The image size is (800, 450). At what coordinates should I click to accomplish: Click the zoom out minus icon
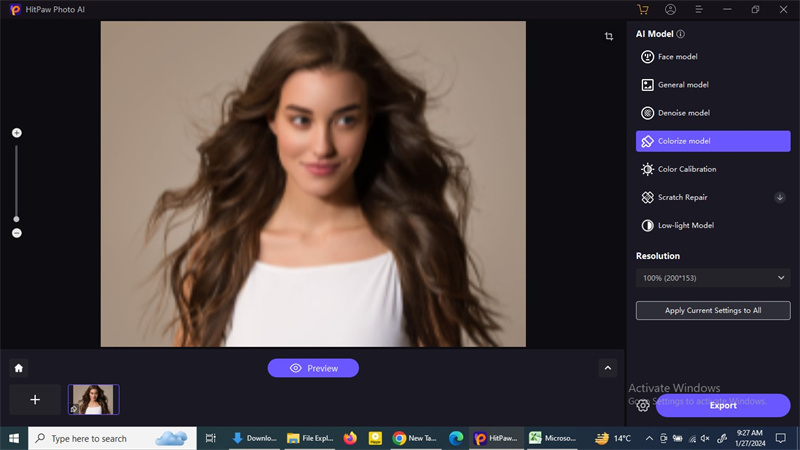[17, 233]
